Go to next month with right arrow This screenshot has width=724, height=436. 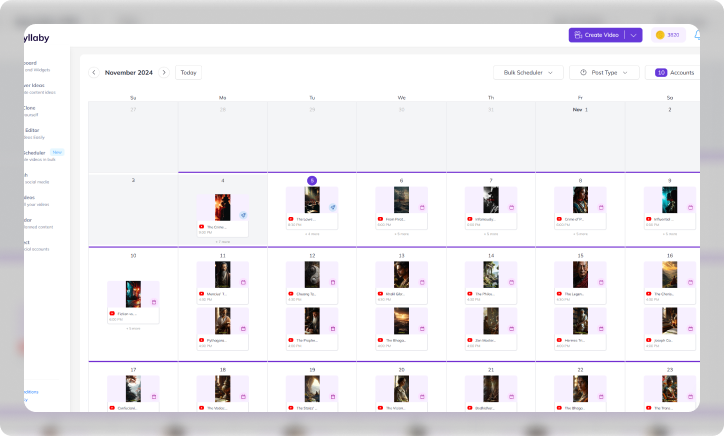(165, 73)
